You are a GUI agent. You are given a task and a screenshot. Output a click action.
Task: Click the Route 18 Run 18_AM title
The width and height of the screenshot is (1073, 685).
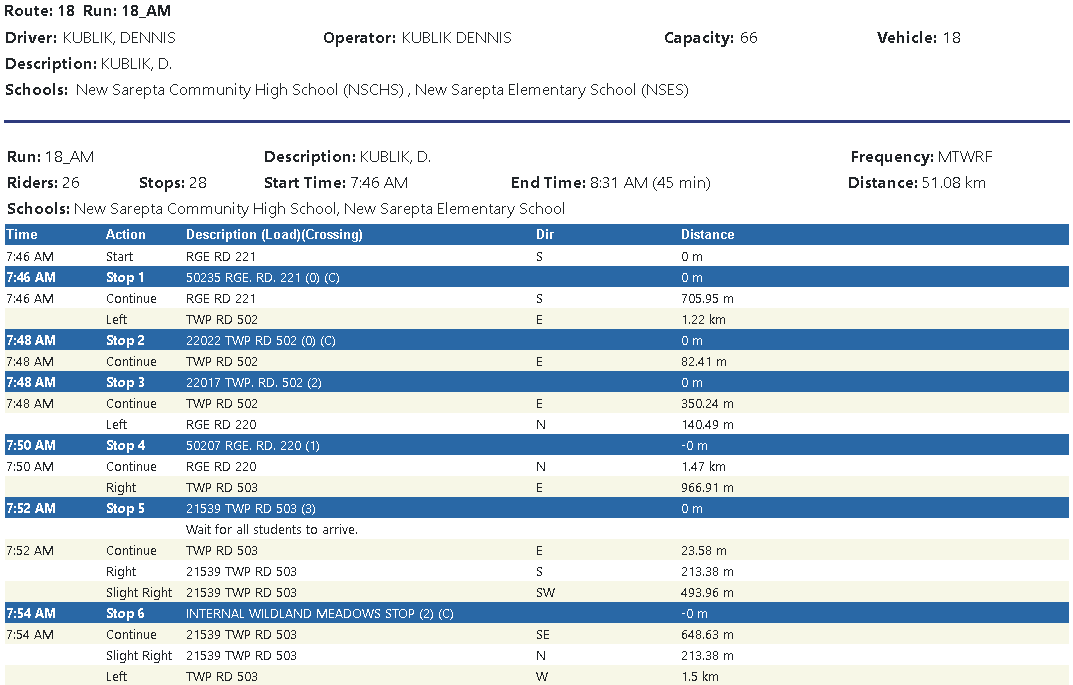[86, 11]
